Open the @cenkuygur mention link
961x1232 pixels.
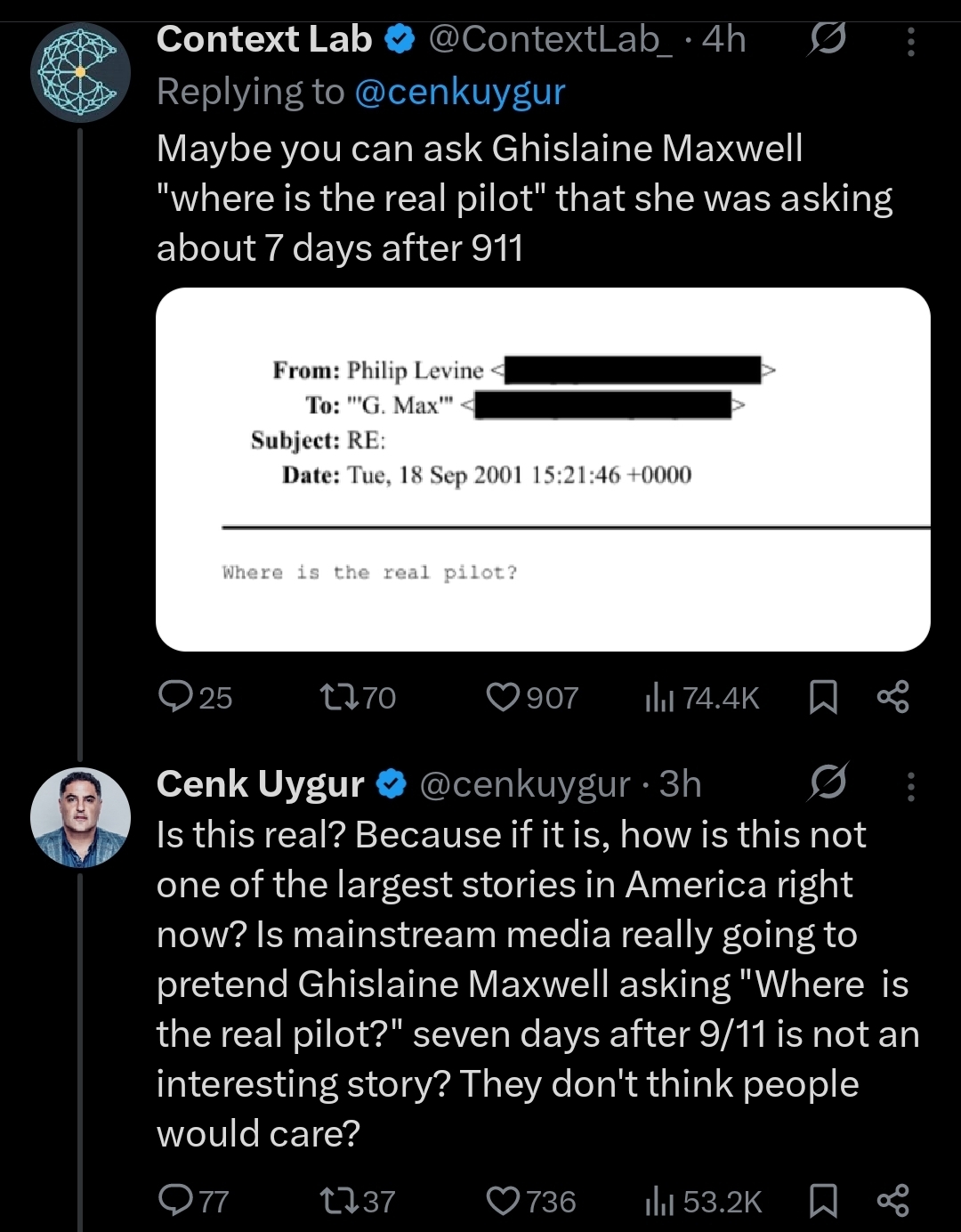[459, 92]
